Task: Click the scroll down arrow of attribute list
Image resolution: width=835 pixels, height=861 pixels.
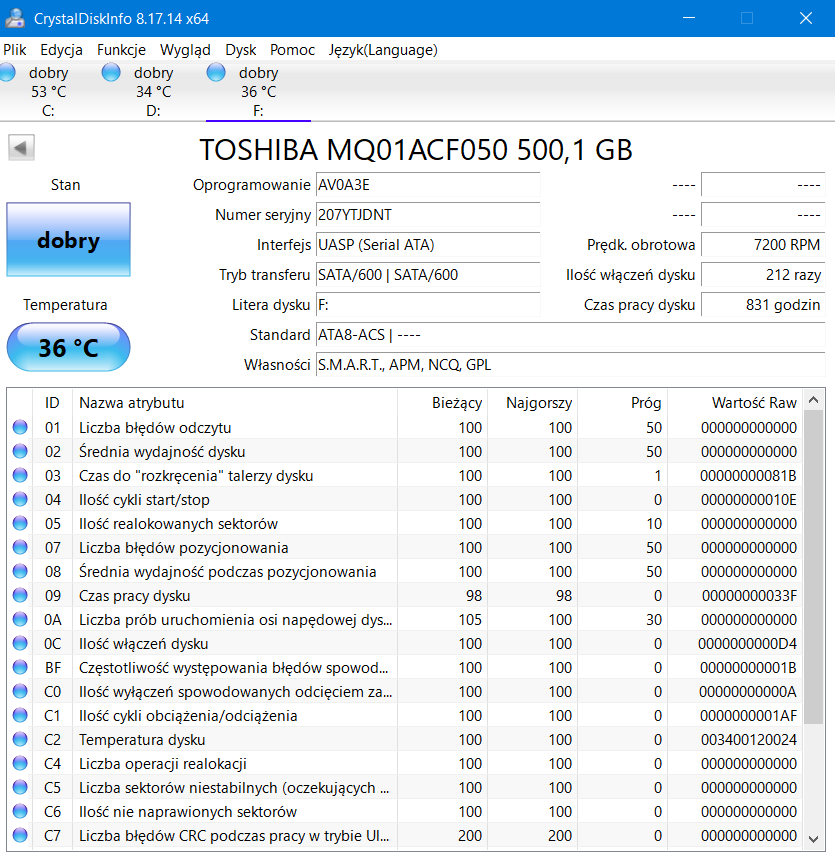Action: [x=814, y=838]
